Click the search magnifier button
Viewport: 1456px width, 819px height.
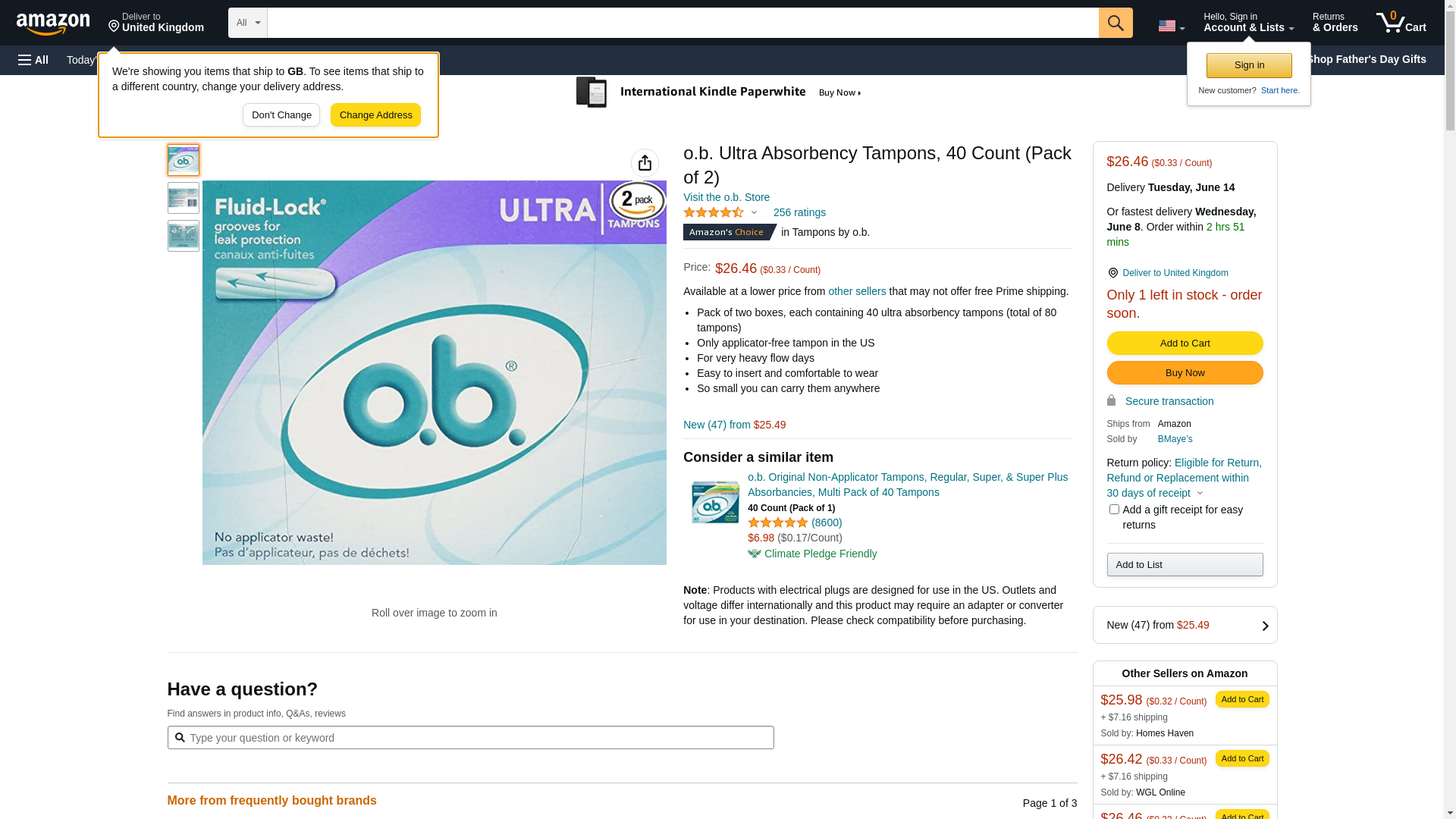click(x=1116, y=23)
